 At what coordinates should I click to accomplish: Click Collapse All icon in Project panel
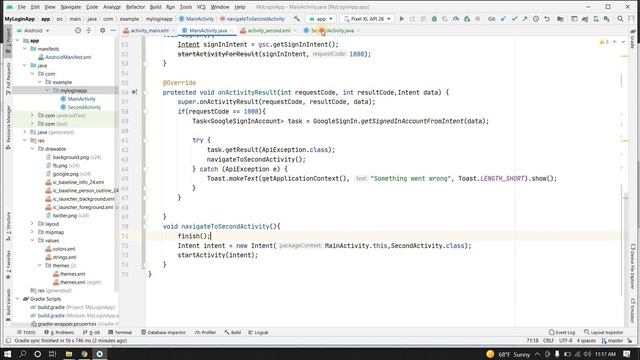89,31
